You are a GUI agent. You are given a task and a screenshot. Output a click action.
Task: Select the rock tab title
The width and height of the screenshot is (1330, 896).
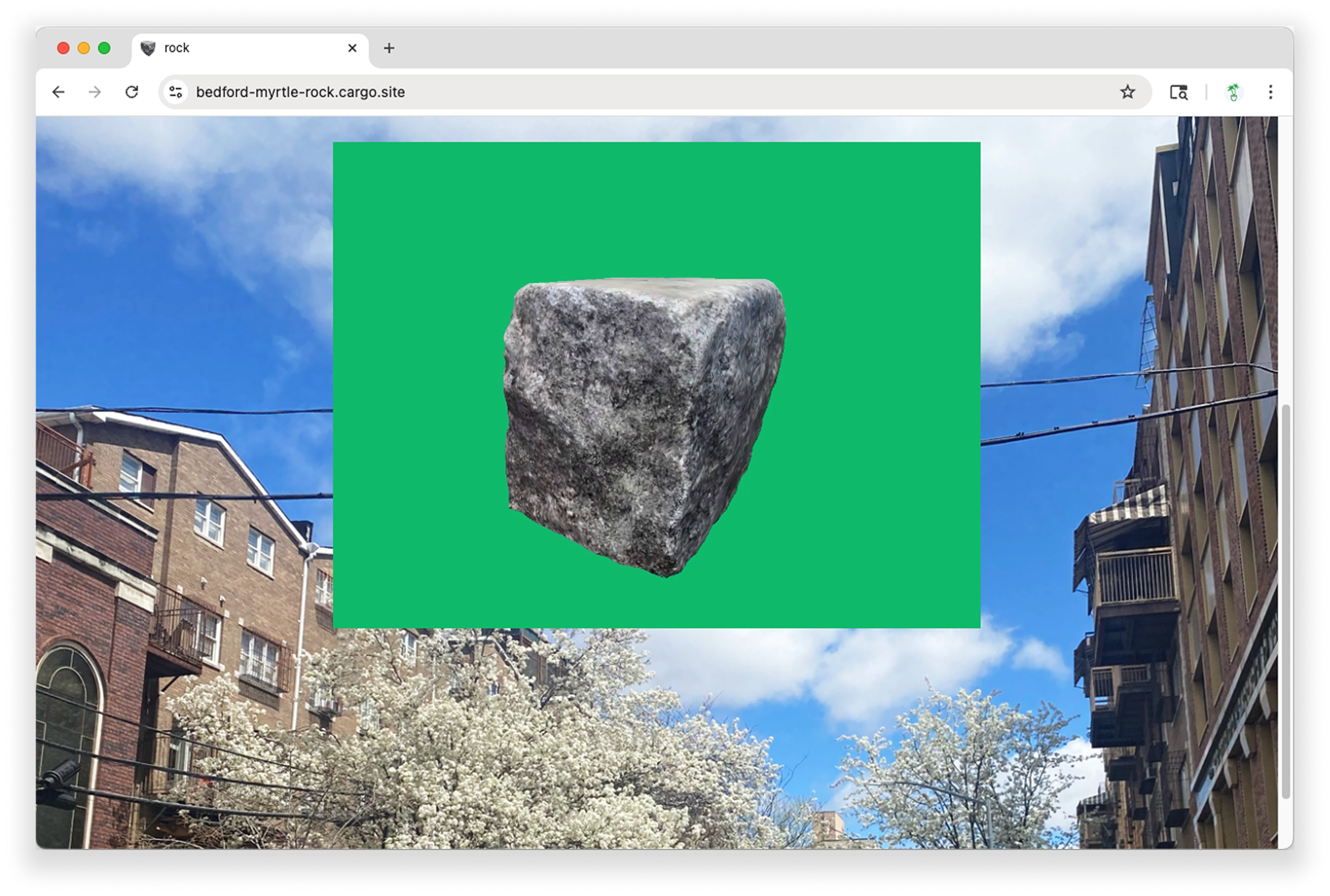coord(177,48)
